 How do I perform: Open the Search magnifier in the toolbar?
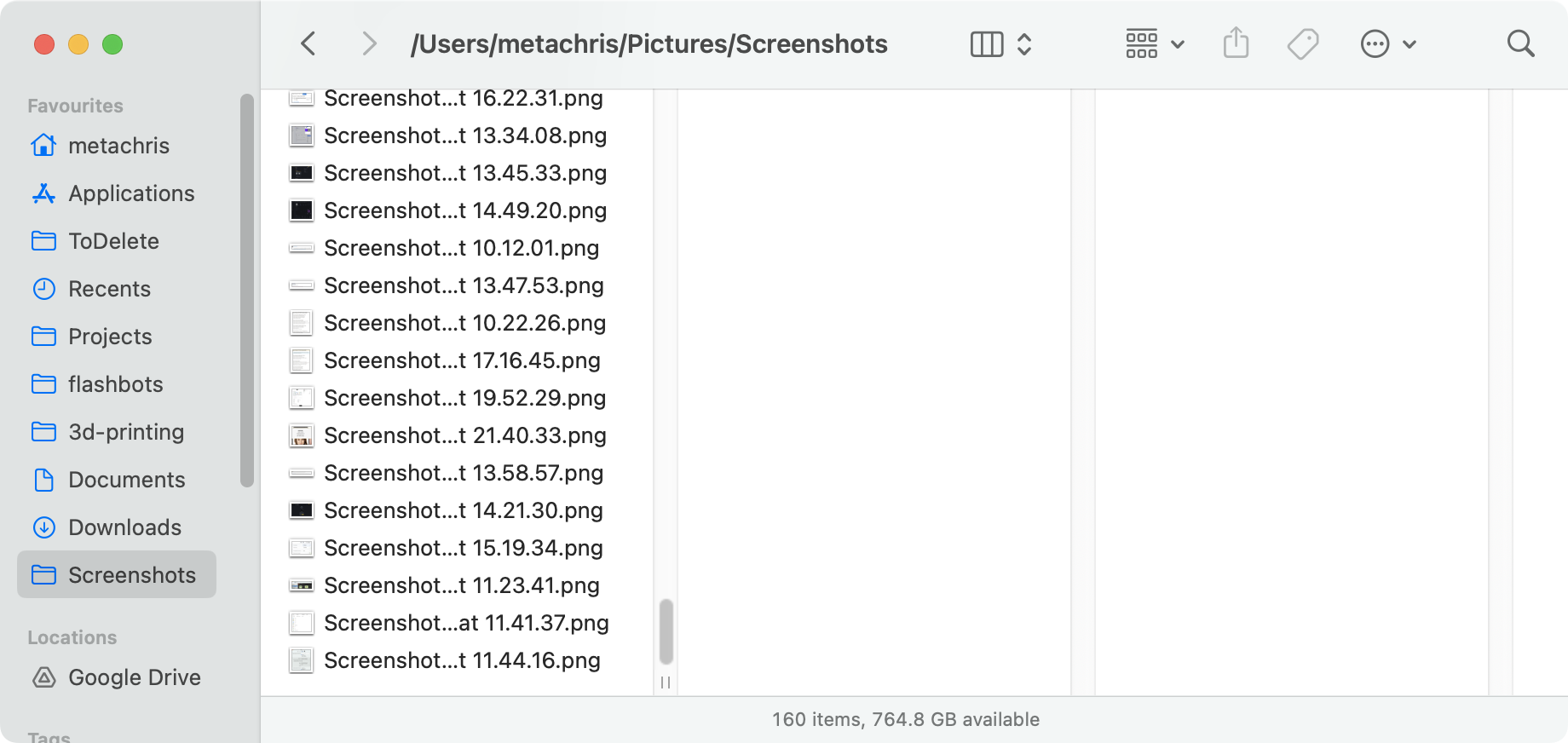[x=1520, y=43]
